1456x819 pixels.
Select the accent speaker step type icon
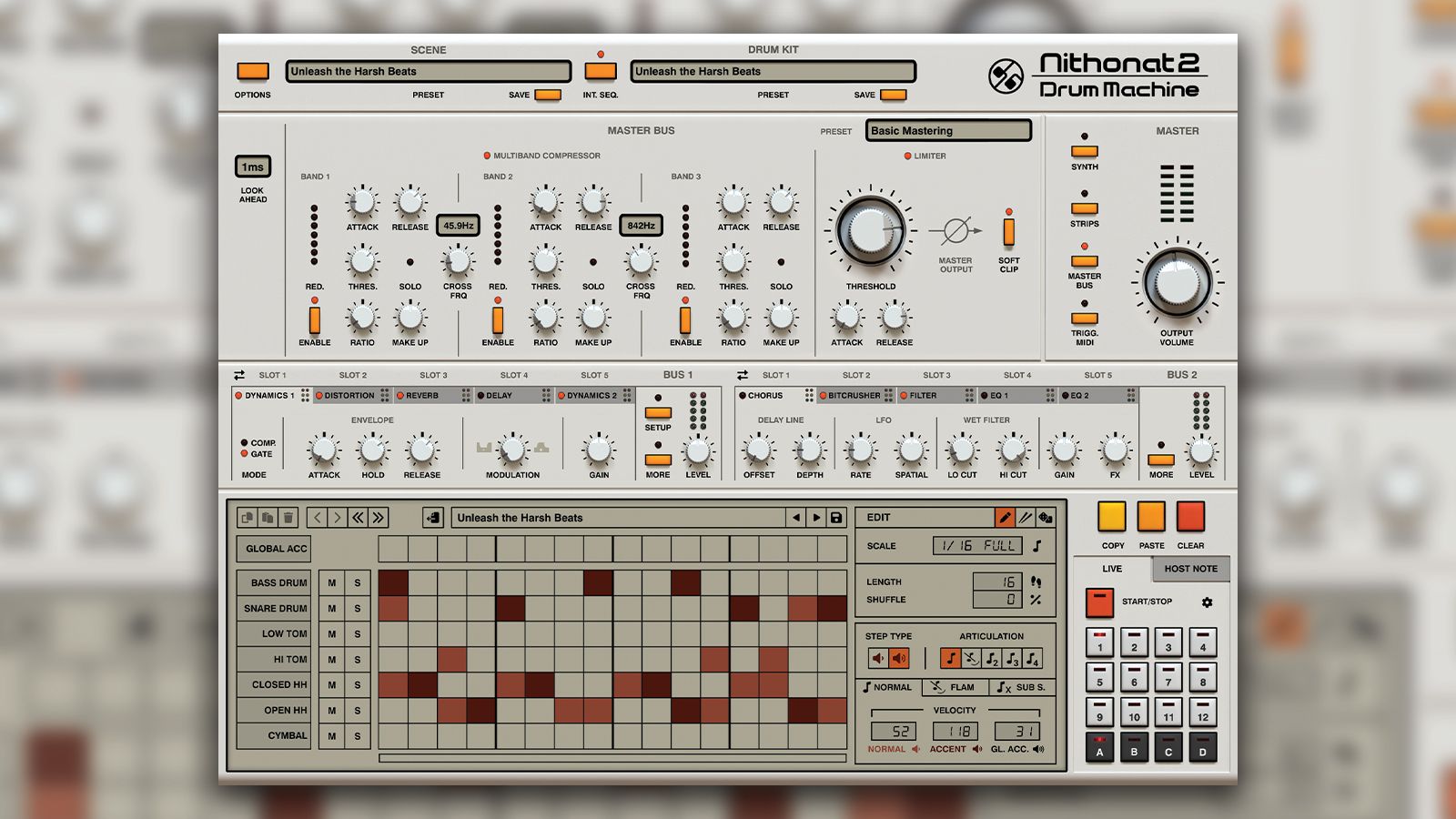tap(899, 658)
